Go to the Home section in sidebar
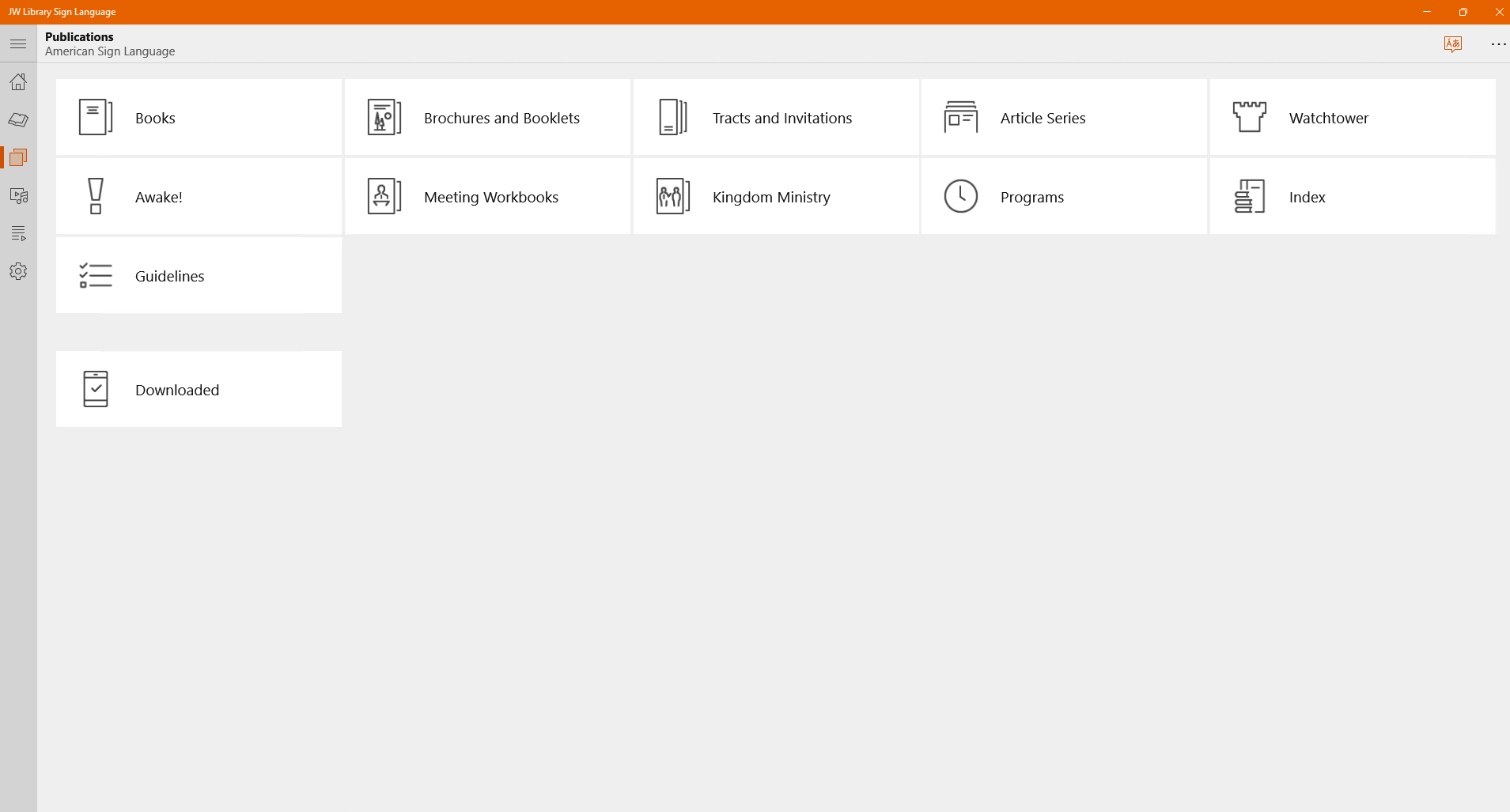Screen dimensions: 1510x812 point(18,81)
